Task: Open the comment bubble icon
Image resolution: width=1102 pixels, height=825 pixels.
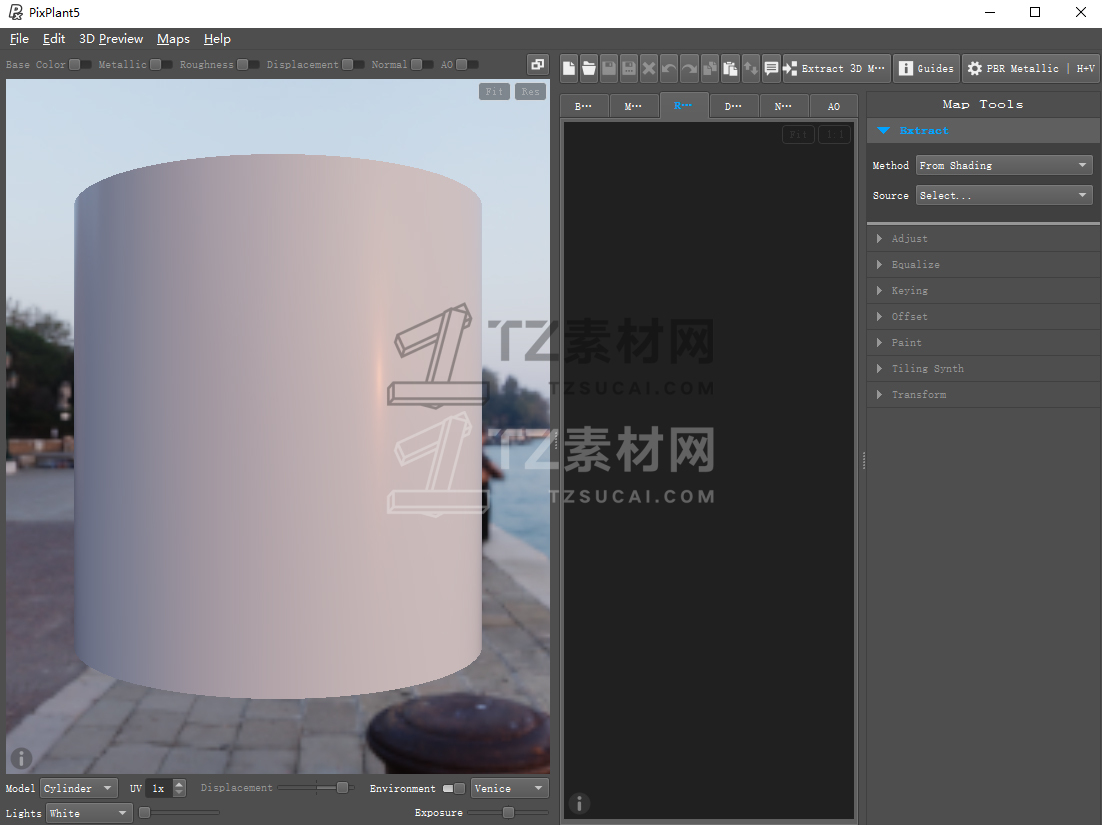Action: pos(771,68)
